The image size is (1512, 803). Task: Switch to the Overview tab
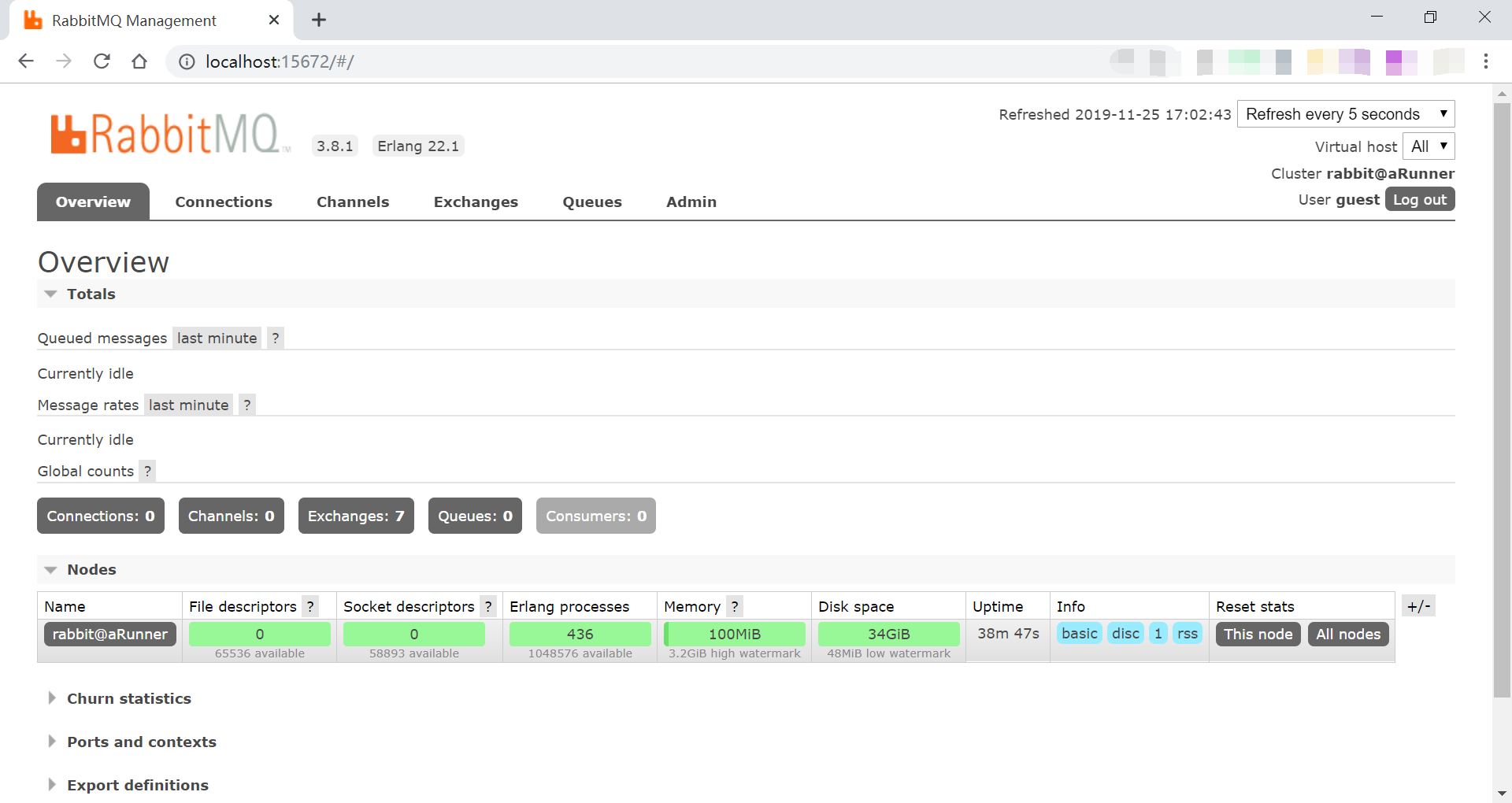click(x=93, y=202)
